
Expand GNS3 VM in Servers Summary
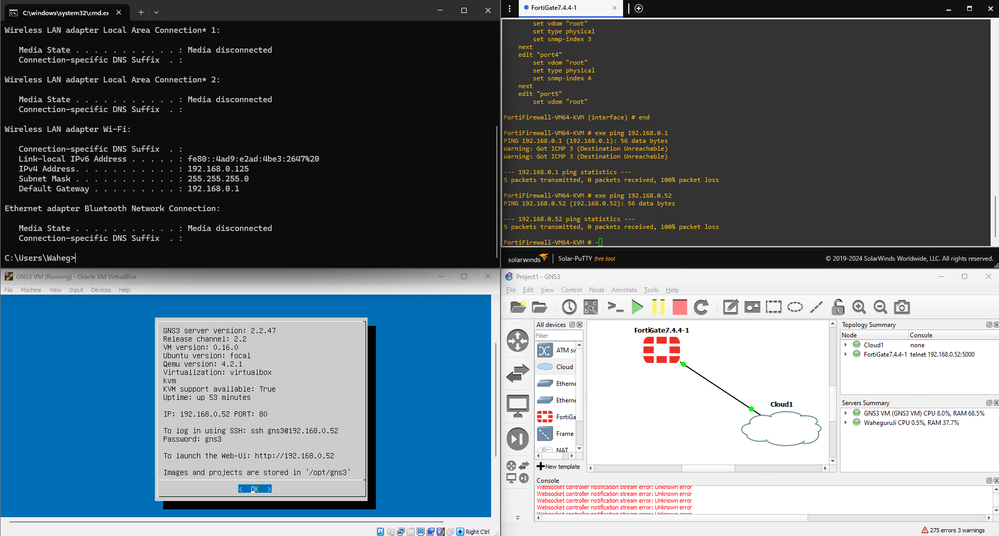846,413
